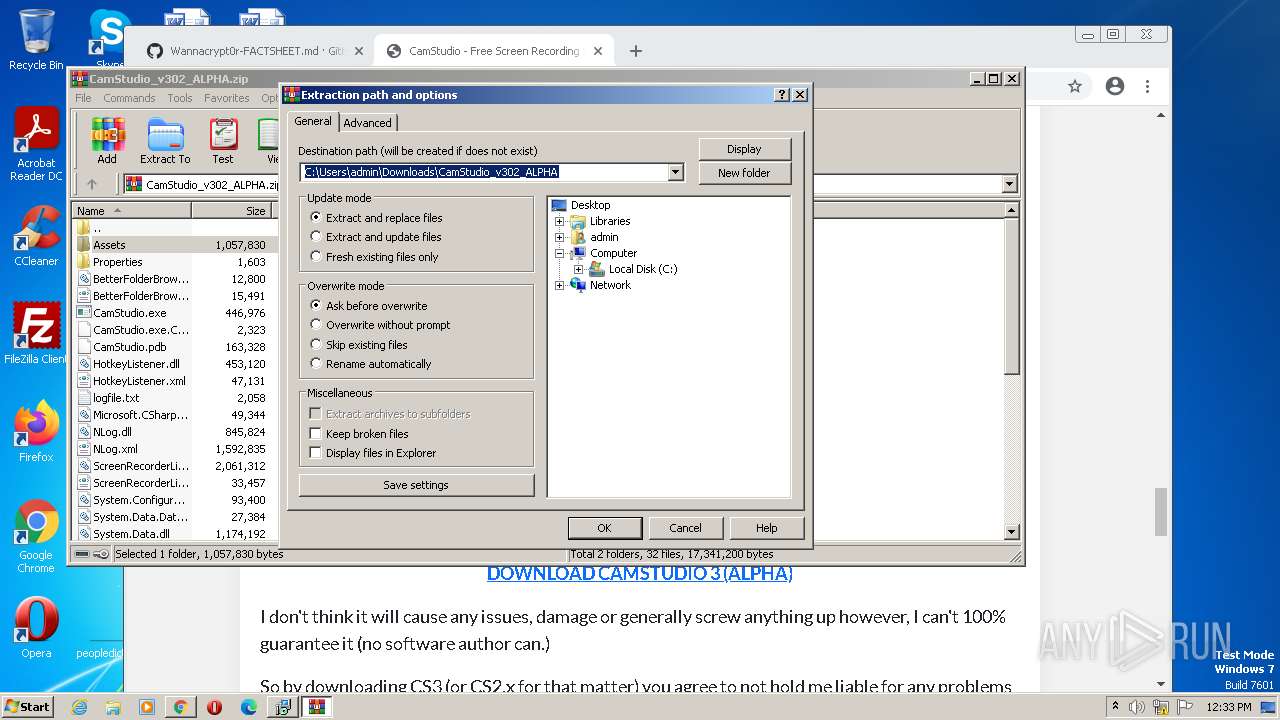Open FileZilla Client desktop icon
The height and width of the screenshot is (720, 1280).
(36, 333)
